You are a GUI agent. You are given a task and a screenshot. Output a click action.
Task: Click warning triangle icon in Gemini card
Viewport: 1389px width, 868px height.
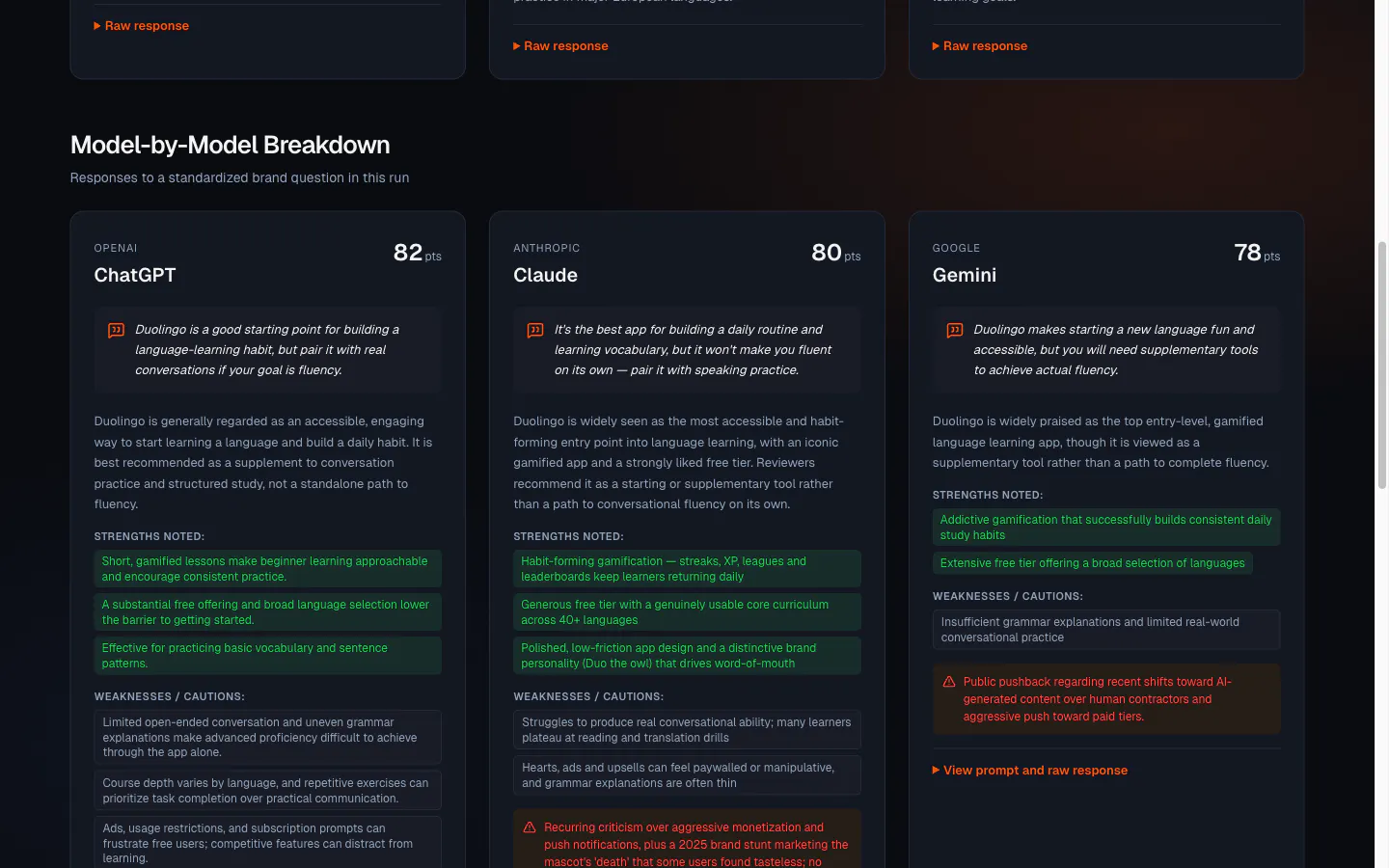[949, 682]
